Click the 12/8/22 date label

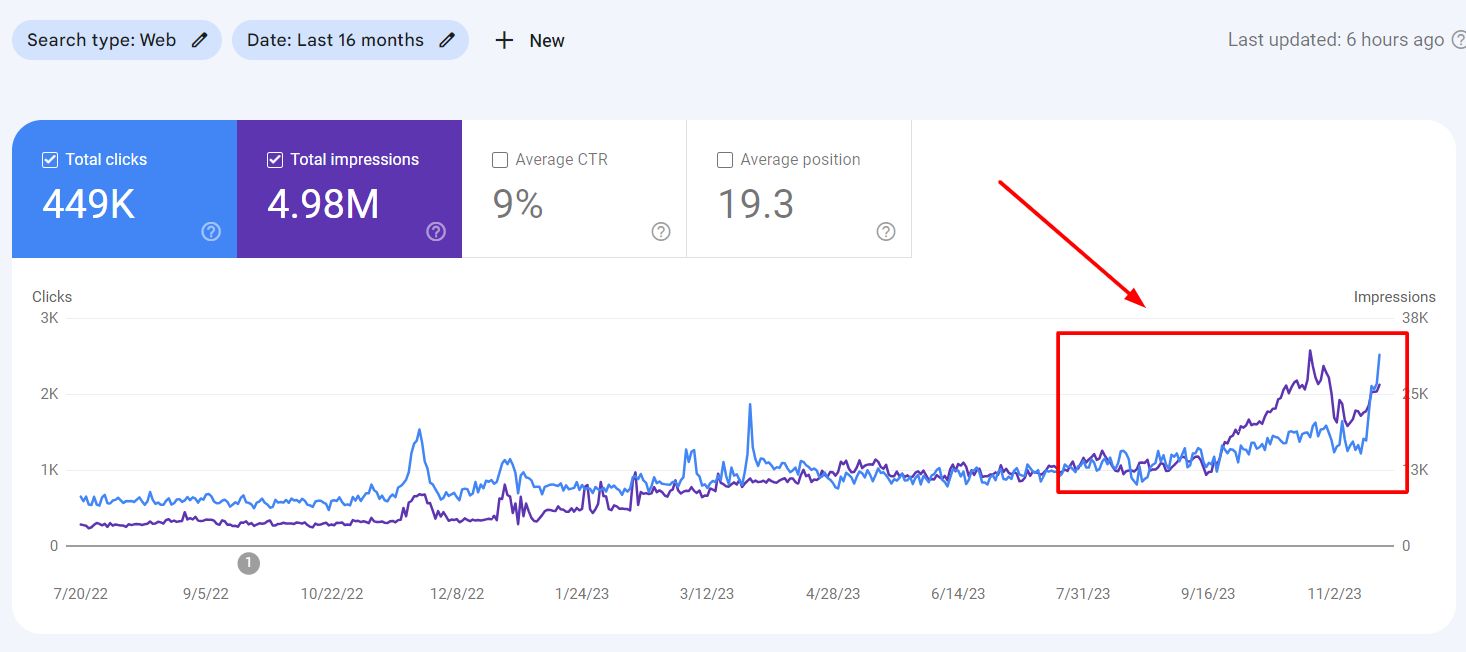tap(457, 594)
